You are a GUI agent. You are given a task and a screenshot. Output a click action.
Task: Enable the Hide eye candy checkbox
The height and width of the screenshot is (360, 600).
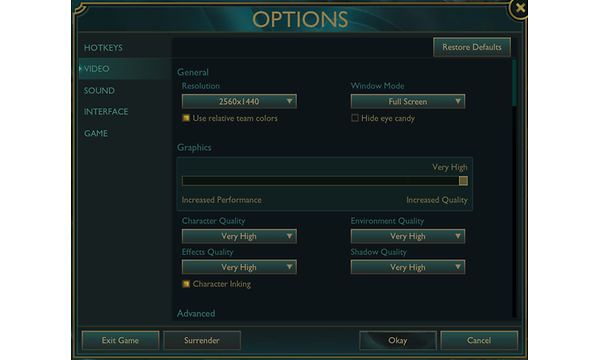click(355, 118)
